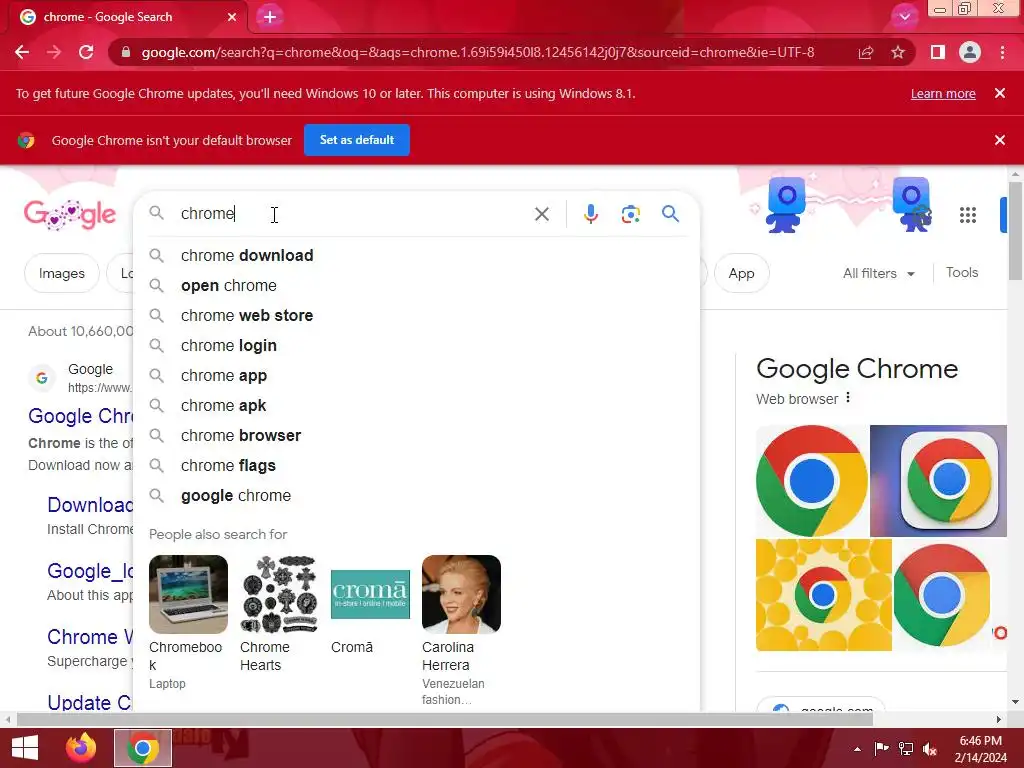
Task: Open the Chromebook laptop thumbnail
Action: point(188,594)
